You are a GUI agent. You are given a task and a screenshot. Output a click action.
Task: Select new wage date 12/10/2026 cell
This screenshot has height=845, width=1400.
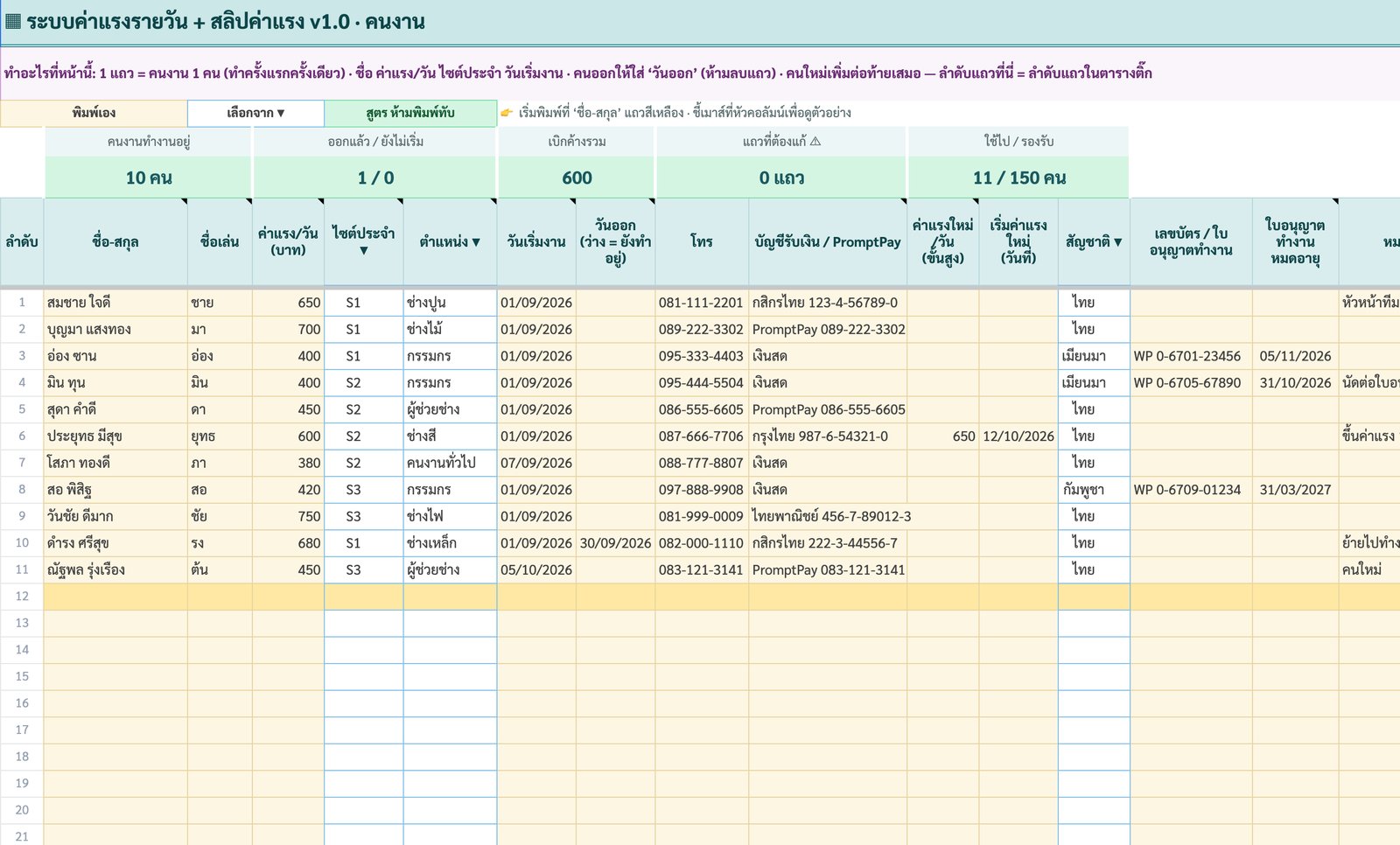tap(1018, 436)
